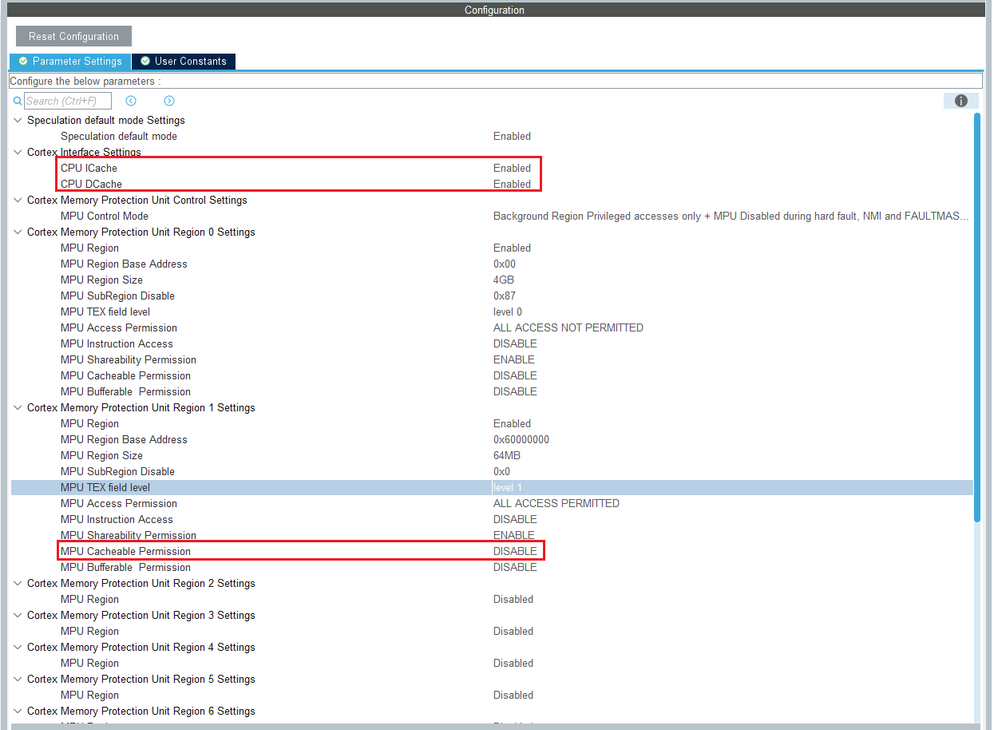
Task: Collapse MPU Region 3 Settings group
Action: coord(18,615)
